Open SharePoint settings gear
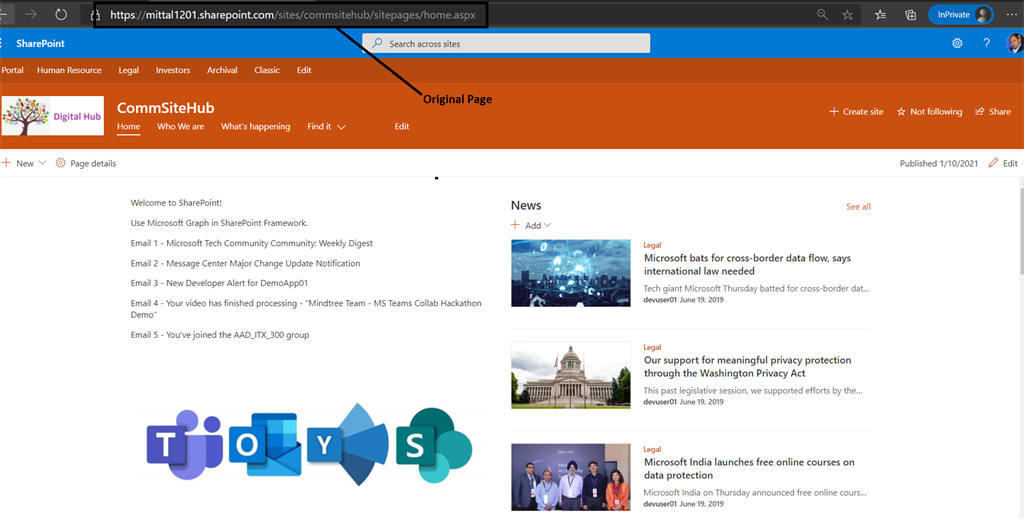1024x519 pixels. [x=957, y=43]
